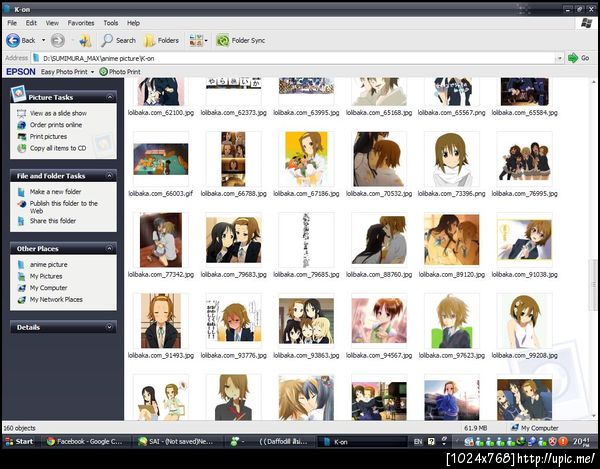
Task: Collapse the Picture Tasks panel
Action: pyautogui.click(x=110, y=97)
